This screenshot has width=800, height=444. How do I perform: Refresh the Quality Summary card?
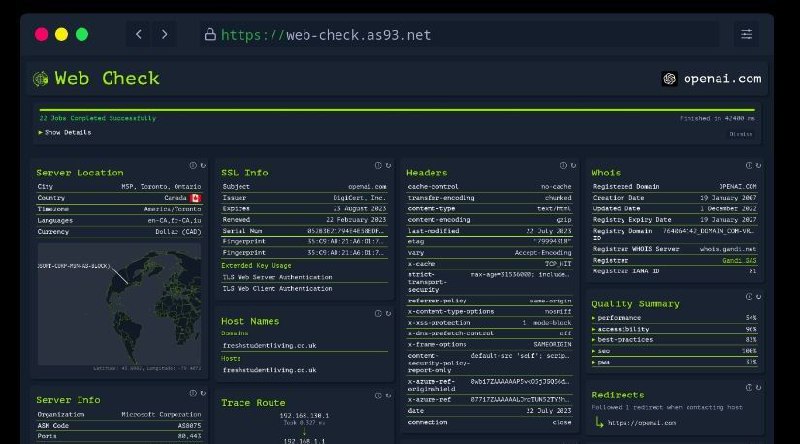click(x=757, y=297)
